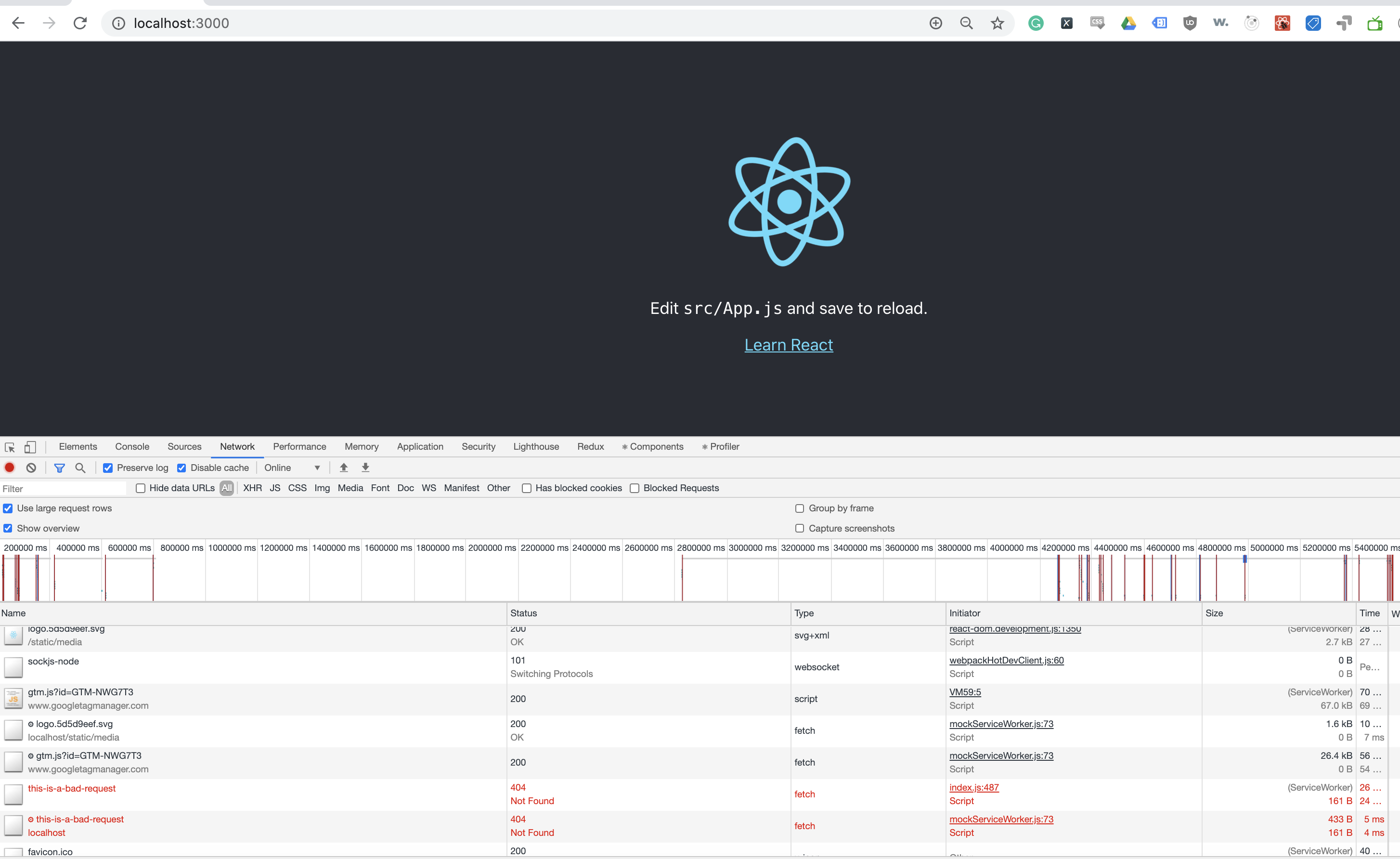Open index.js:487 initiator link

(974, 787)
